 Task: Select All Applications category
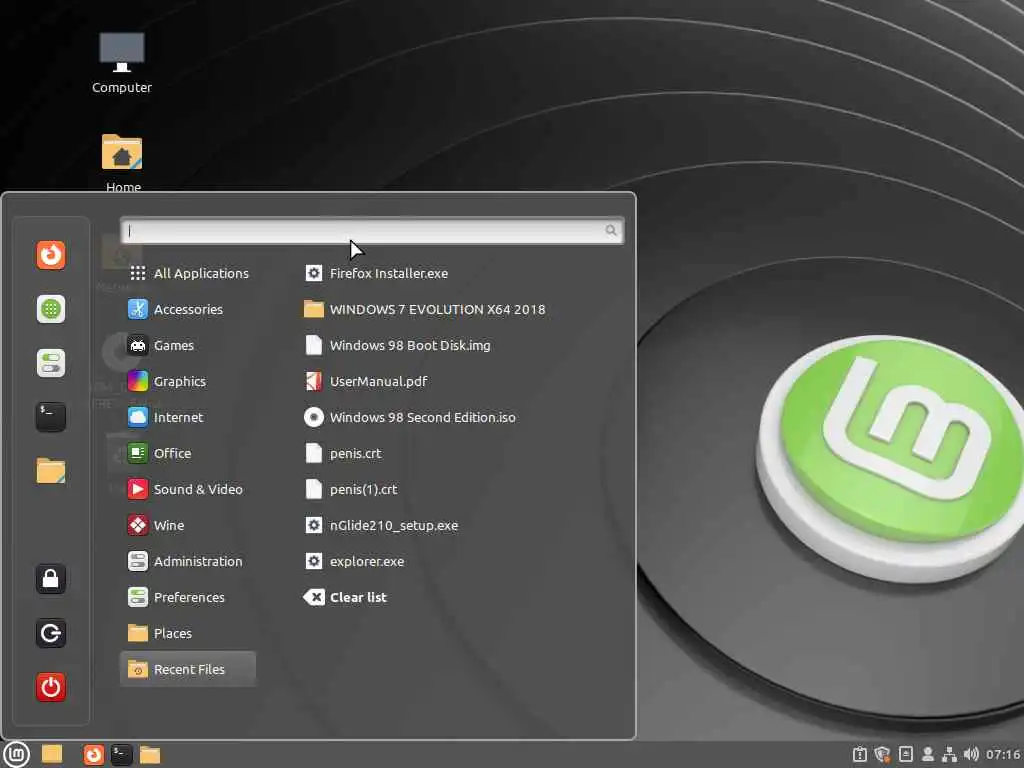188,273
